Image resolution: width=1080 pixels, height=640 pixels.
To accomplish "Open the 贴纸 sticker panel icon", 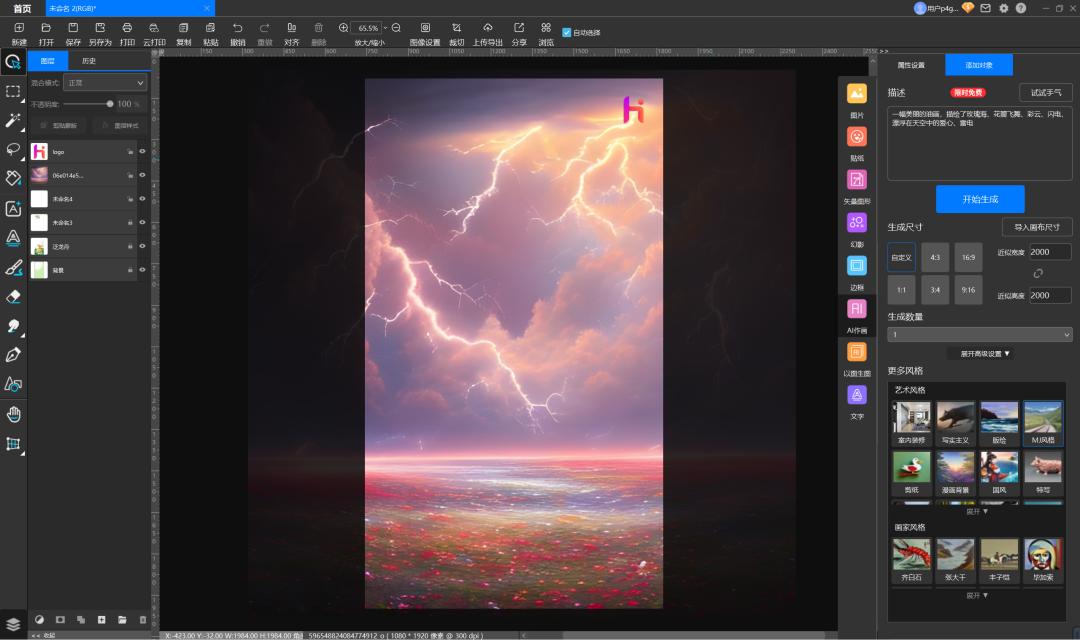I will point(857,137).
